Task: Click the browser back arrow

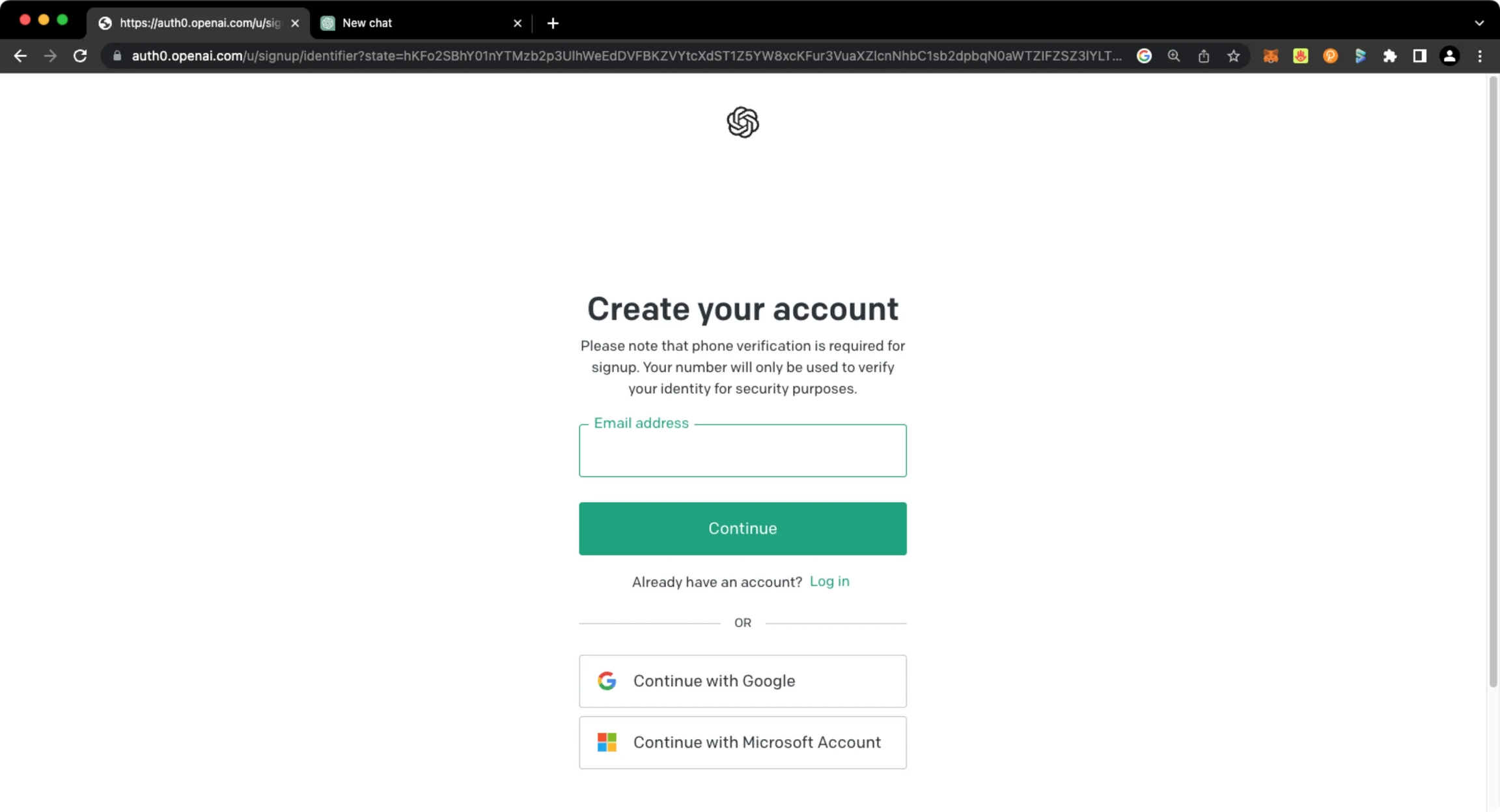Action: pyautogui.click(x=20, y=56)
